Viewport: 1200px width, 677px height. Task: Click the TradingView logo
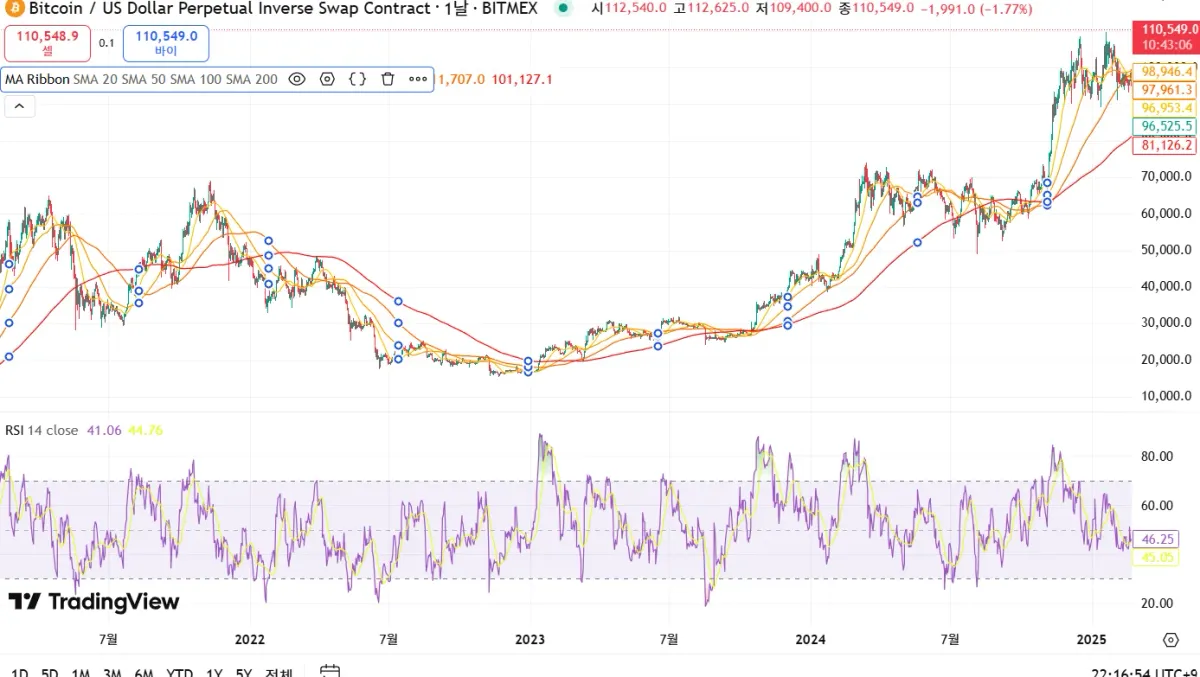coord(94,601)
